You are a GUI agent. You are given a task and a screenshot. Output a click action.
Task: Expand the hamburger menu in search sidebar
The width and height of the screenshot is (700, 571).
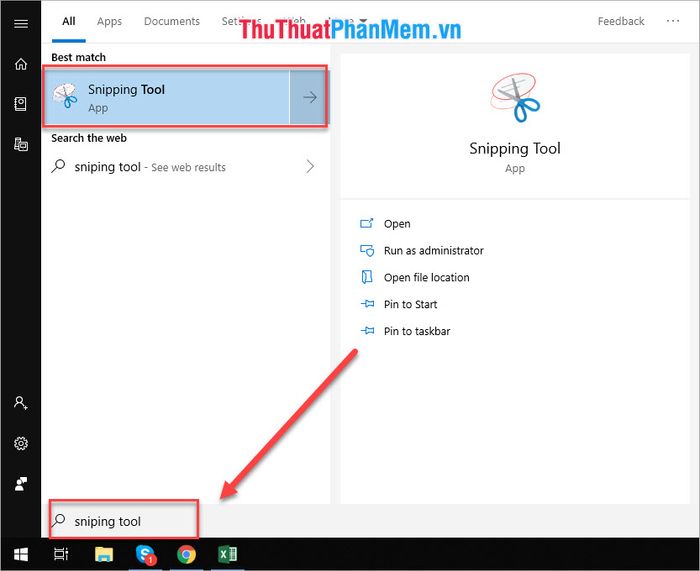click(x=21, y=24)
